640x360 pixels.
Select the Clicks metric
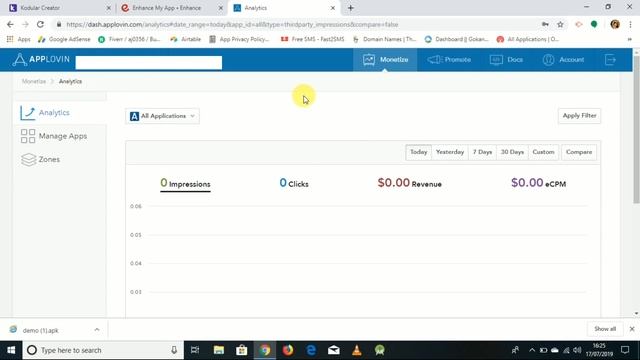click(x=294, y=183)
